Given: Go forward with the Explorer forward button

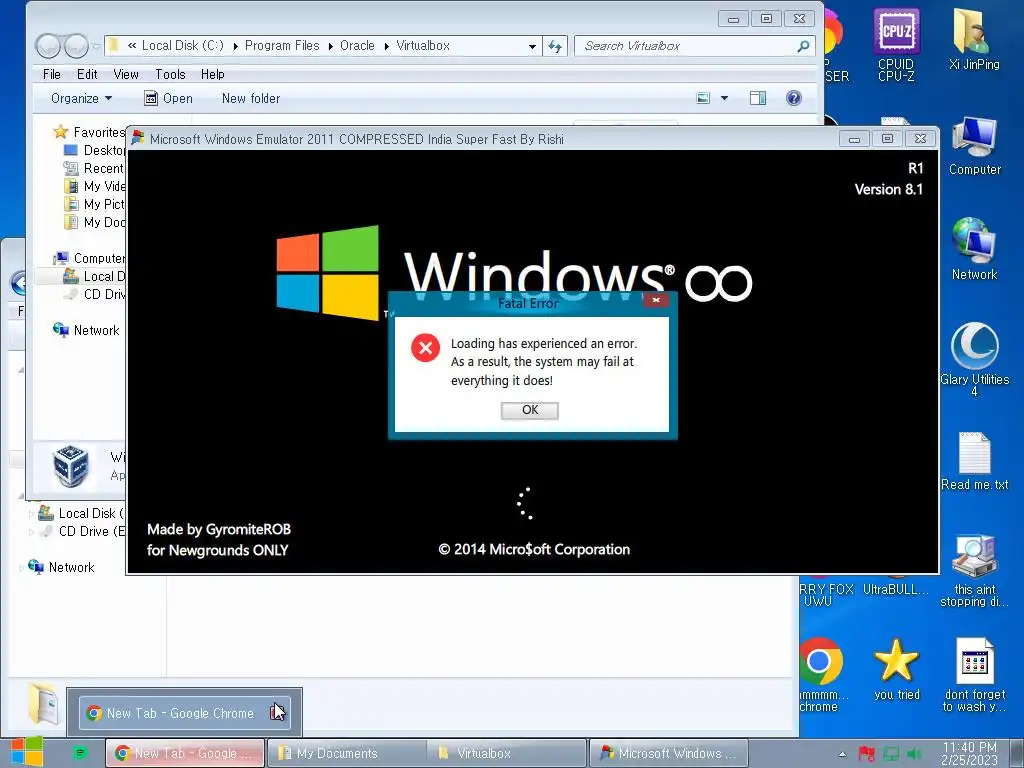Looking at the screenshot, I should pos(76,46).
